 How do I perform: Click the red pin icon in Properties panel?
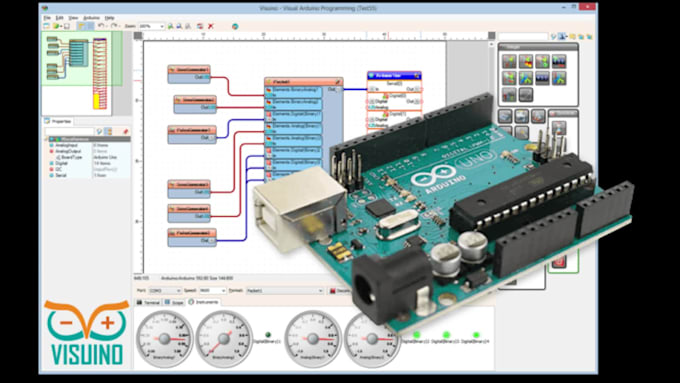pos(126,131)
